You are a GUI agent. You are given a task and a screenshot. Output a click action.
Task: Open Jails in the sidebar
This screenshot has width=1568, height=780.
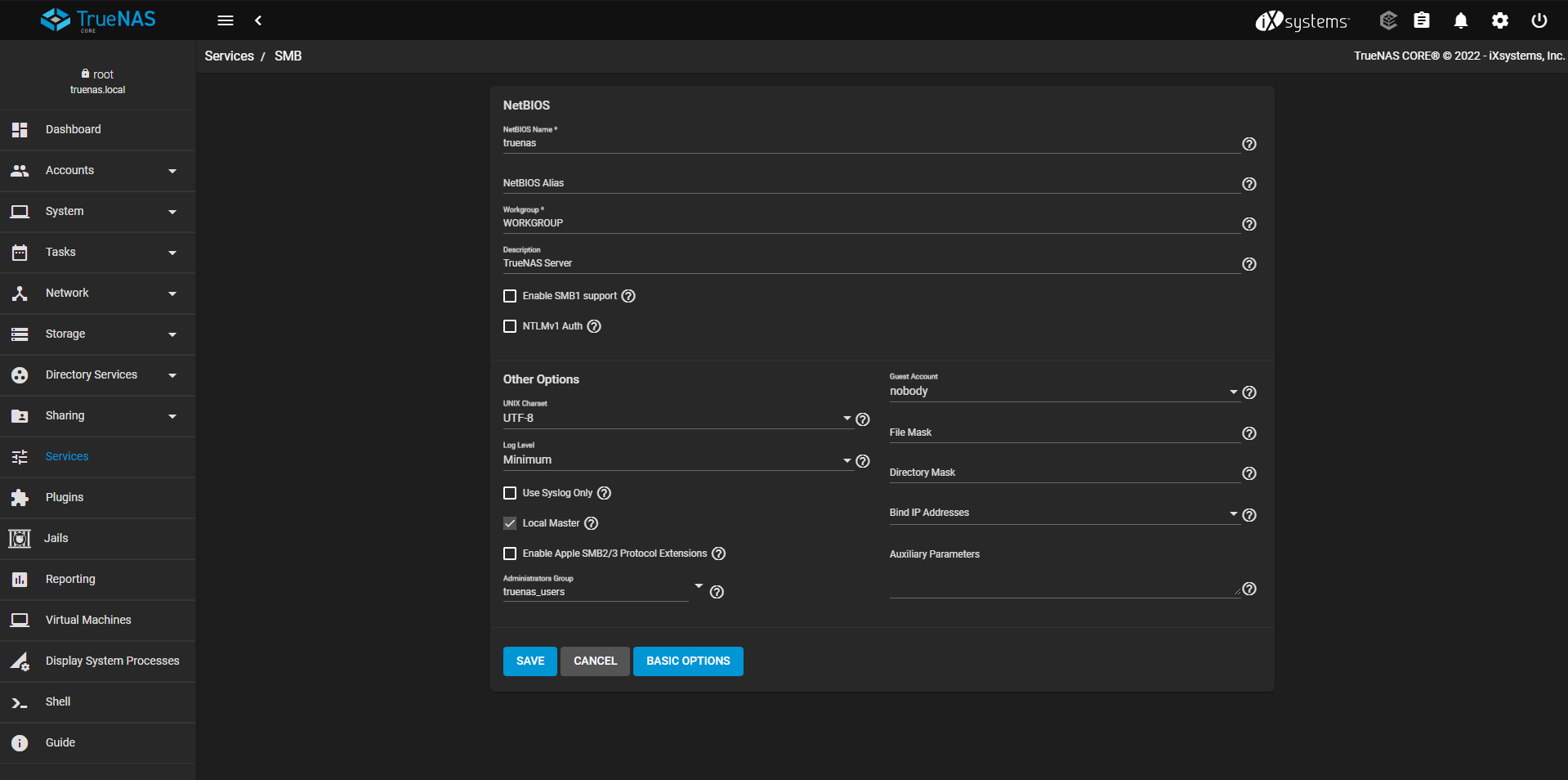pyautogui.click(x=98, y=539)
